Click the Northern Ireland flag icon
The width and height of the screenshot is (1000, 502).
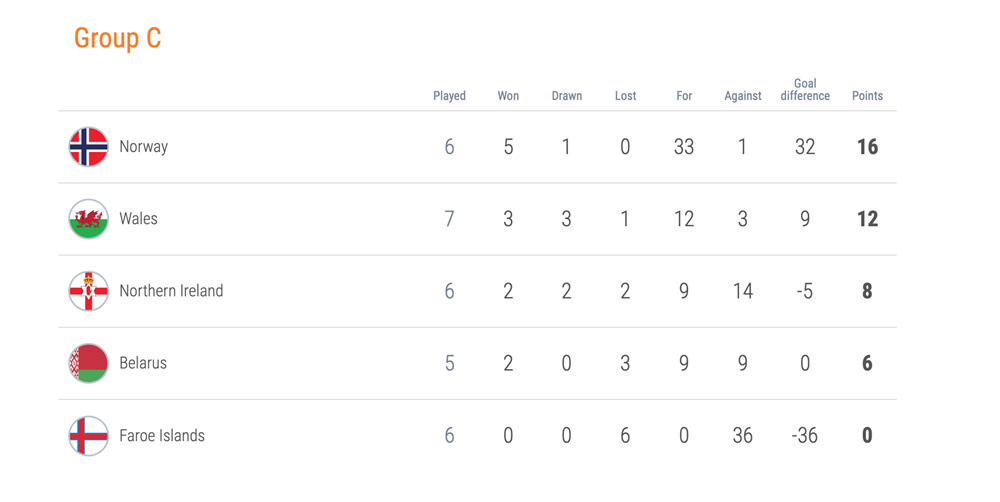pos(89,291)
